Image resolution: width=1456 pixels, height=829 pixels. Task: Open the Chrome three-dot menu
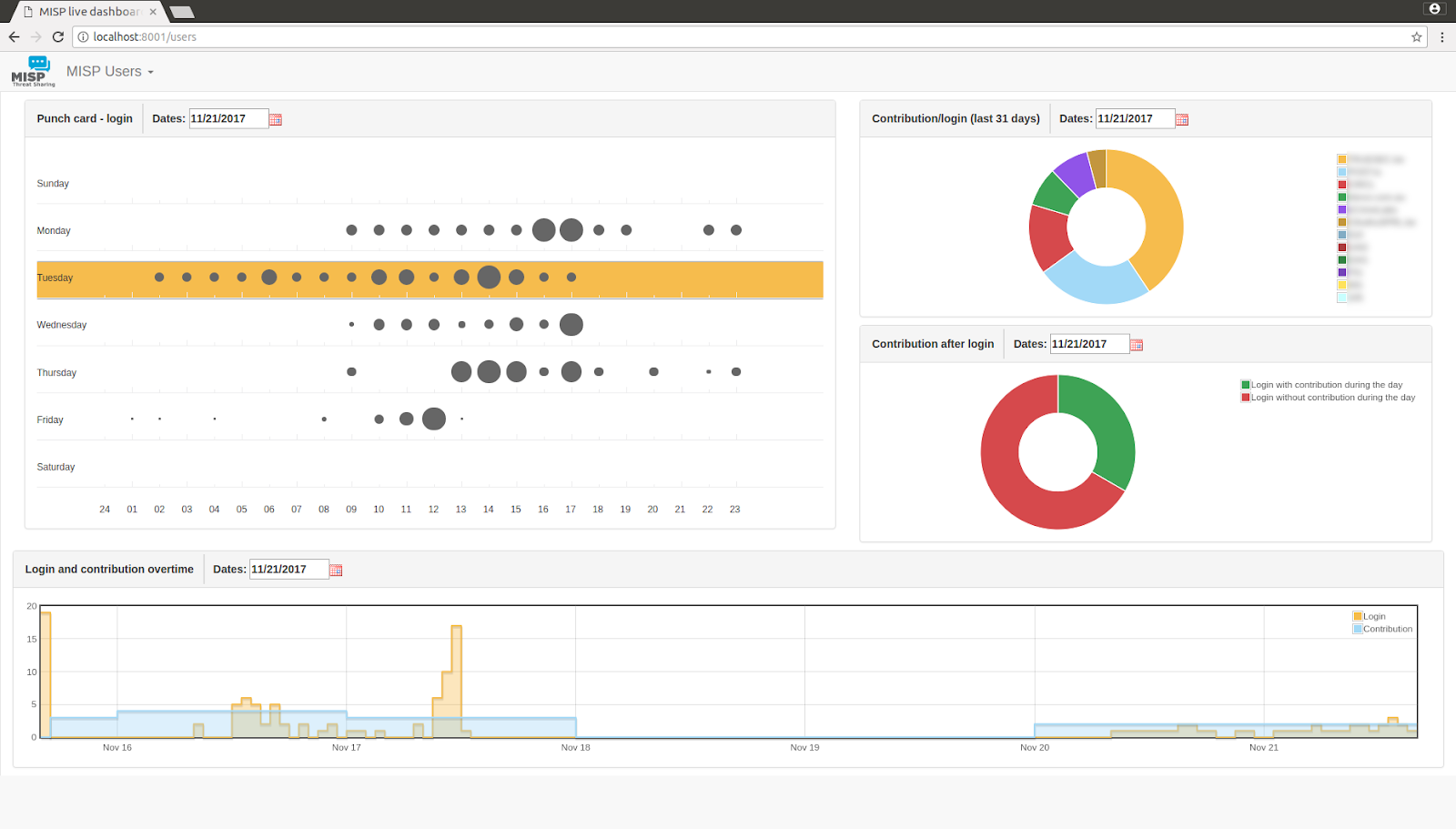click(x=1442, y=37)
